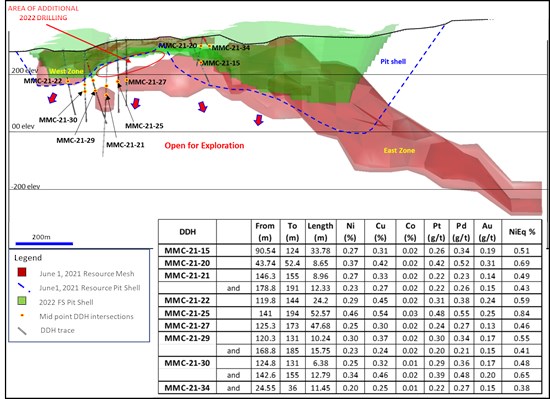Click the MMC-21-20 cell in the table
The image size is (550, 399).
click(x=188, y=263)
